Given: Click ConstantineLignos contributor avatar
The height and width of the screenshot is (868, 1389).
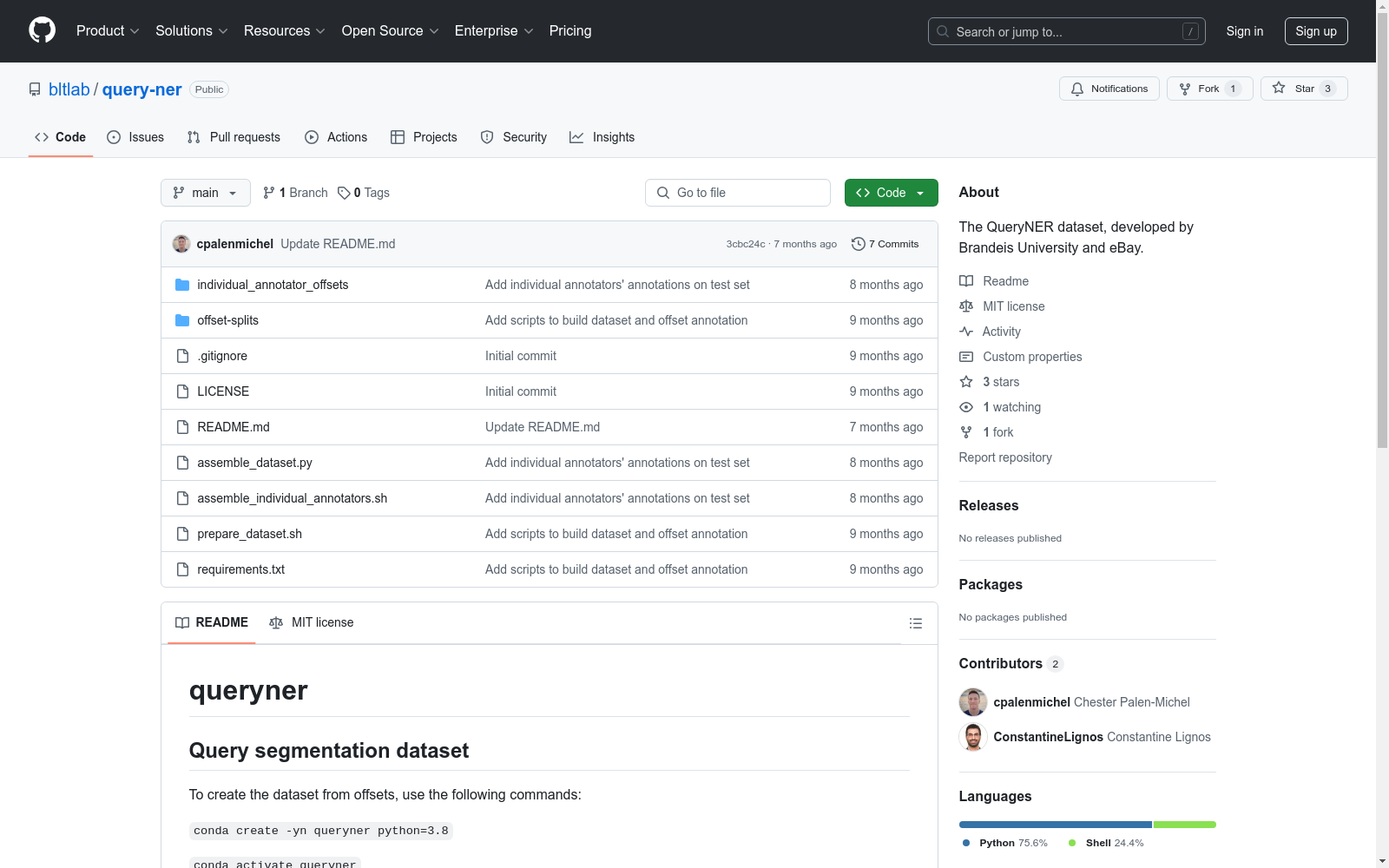Looking at the screenshot, I should click(x=973, y=737).
